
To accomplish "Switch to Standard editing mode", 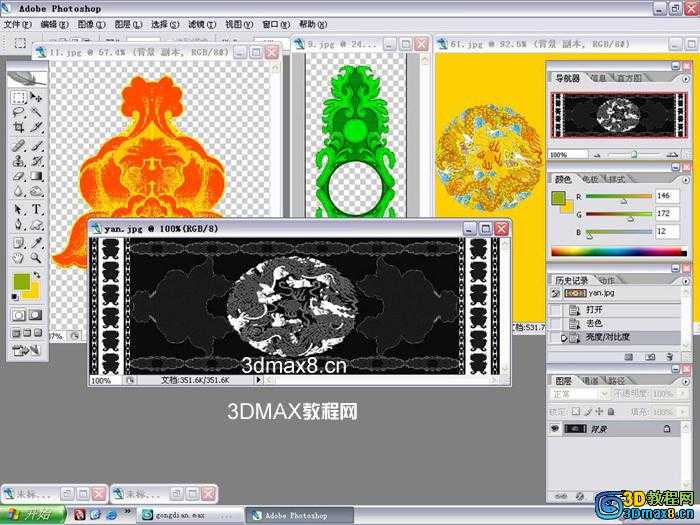I will pyautogui.click(x=18, y=315).
